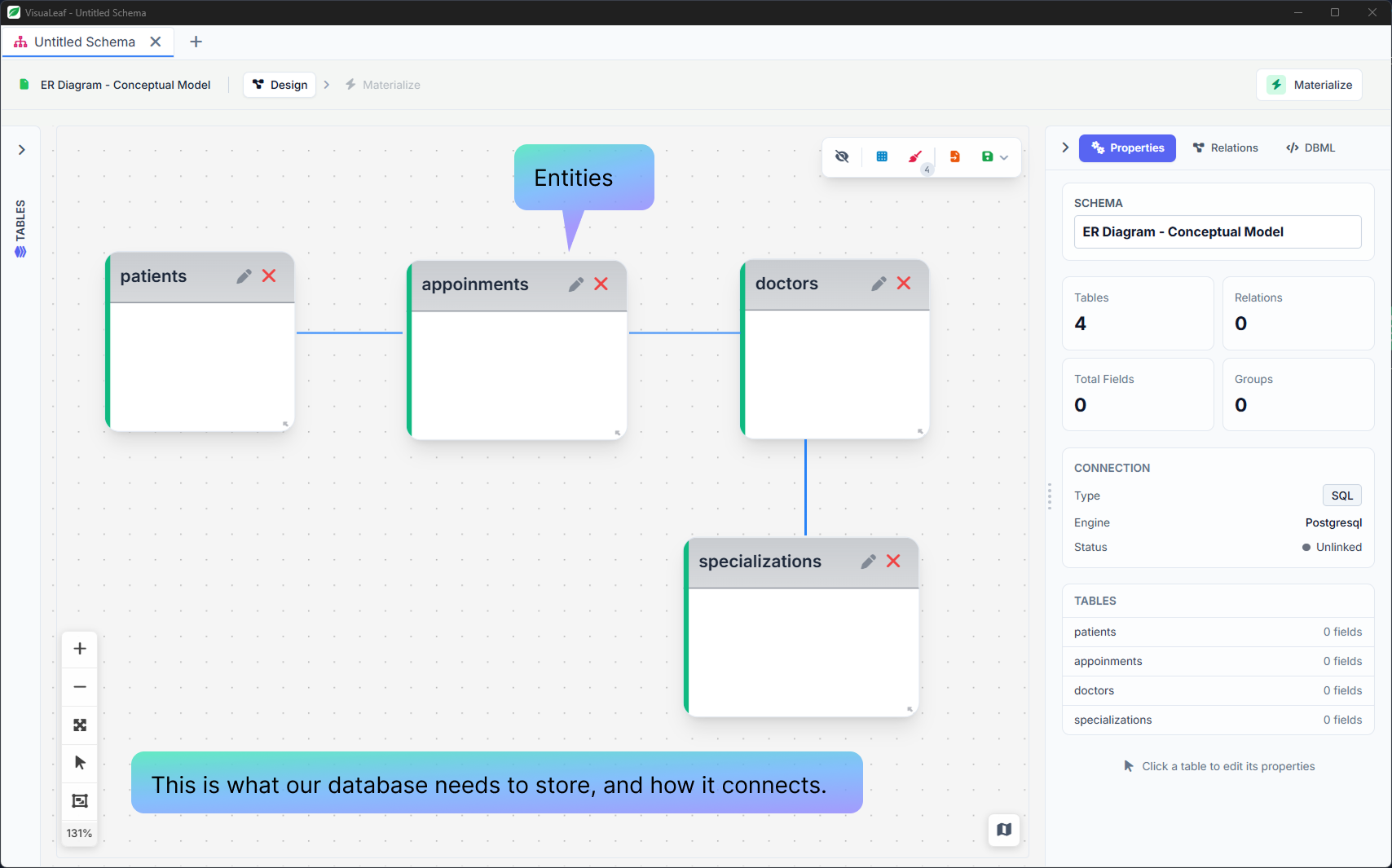Click the orange export file icon
1392x868 pixels.
coord(954,156)
